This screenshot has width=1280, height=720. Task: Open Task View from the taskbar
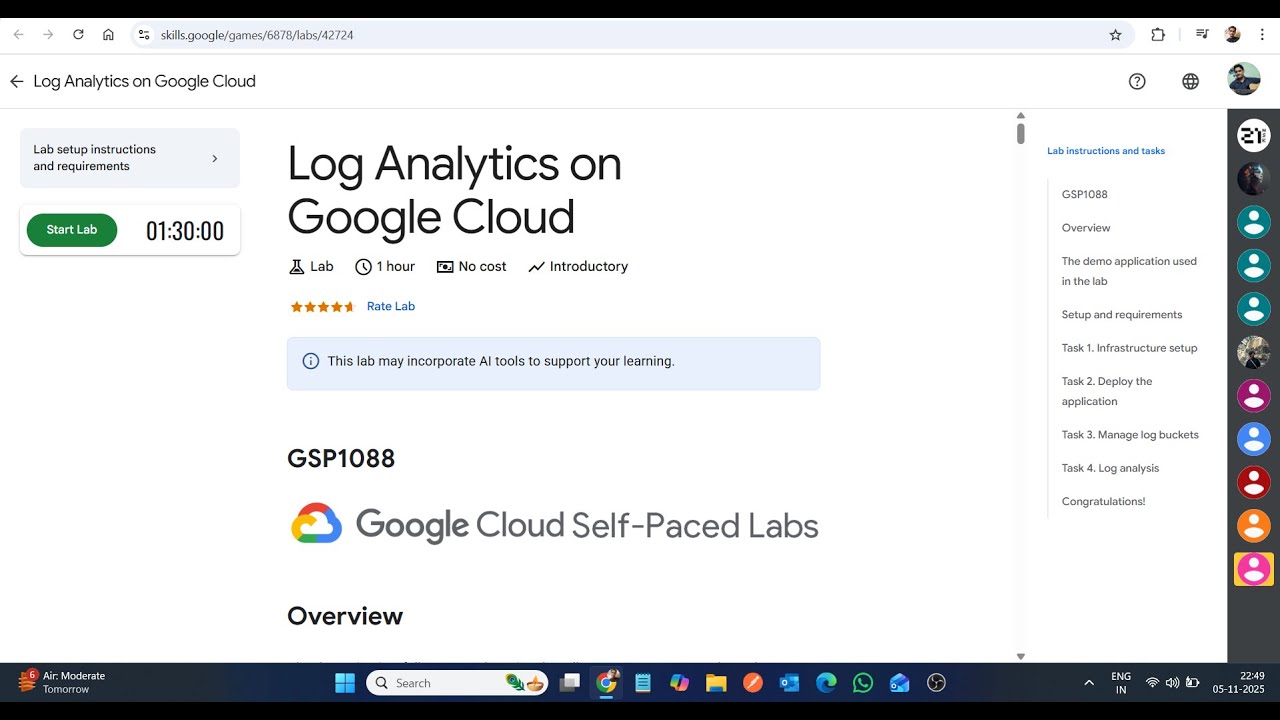tap(570, 683)
